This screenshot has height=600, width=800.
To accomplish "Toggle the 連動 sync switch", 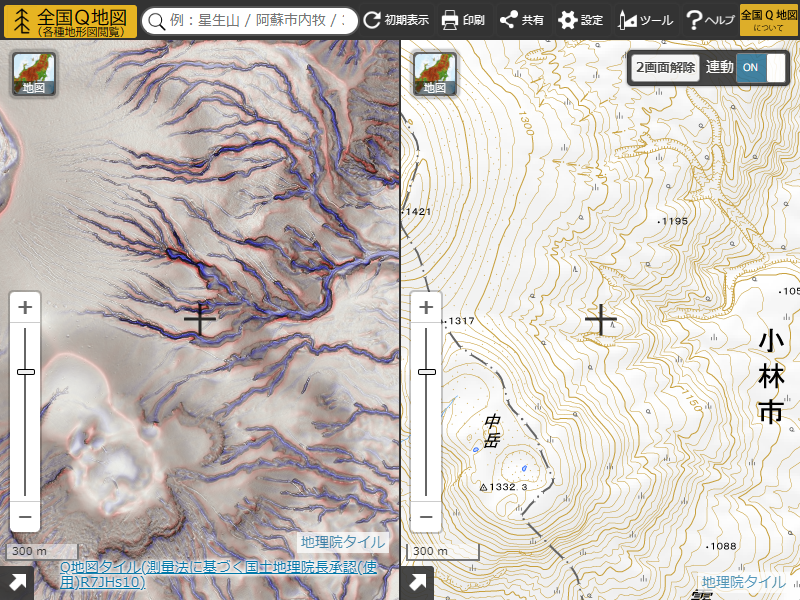I will [x=761, y=67].
